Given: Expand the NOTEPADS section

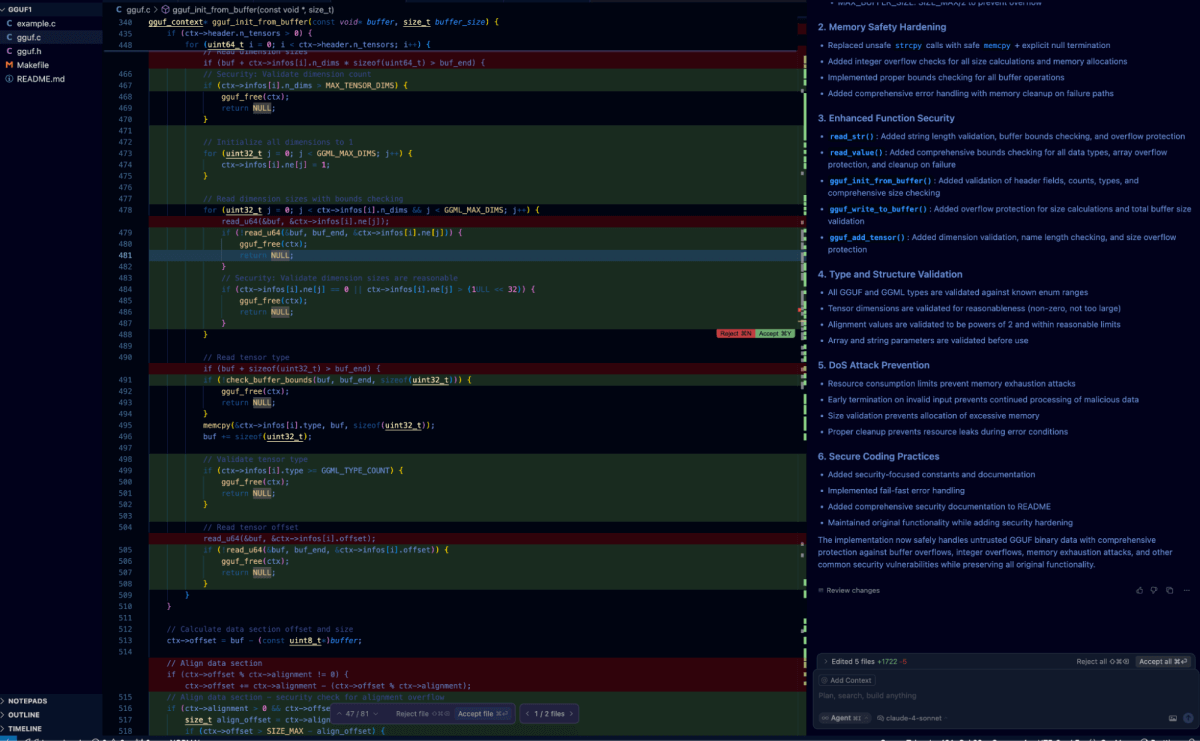Looking at the screenshot, I should click(x=27, y=701).
